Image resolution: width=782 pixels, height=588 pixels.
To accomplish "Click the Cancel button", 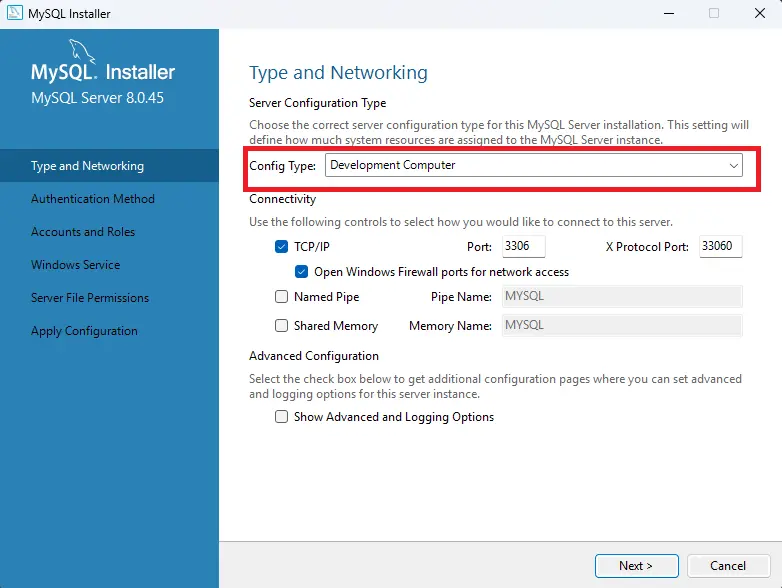I will coord(727,565).
